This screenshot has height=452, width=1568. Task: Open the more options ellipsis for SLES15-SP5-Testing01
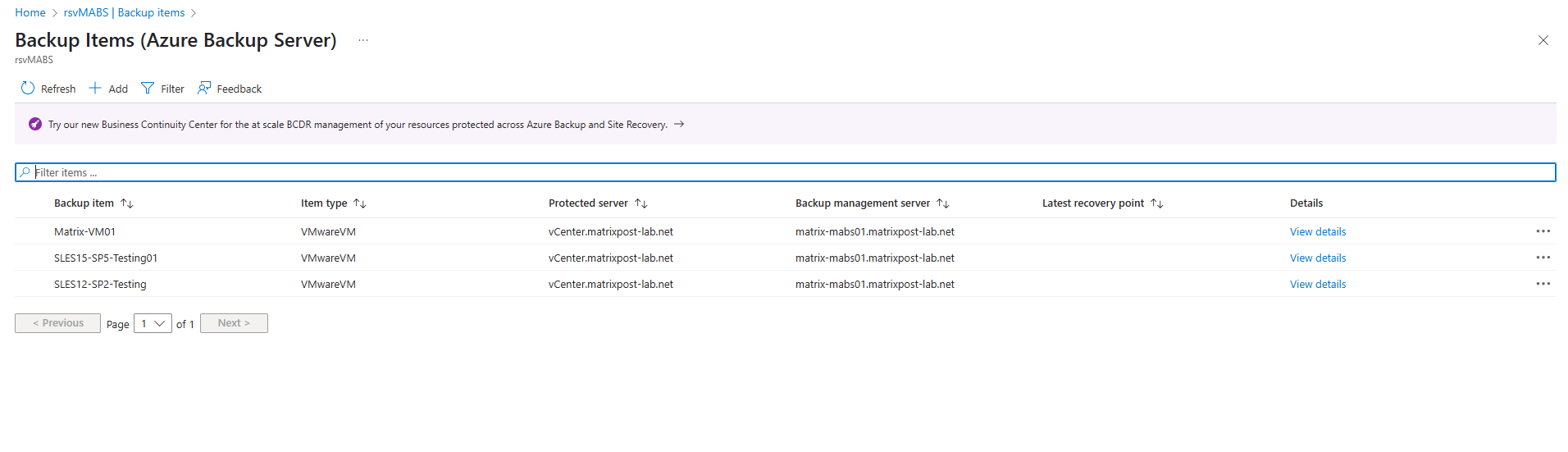pyautogui.click(x=1543, y=258)
